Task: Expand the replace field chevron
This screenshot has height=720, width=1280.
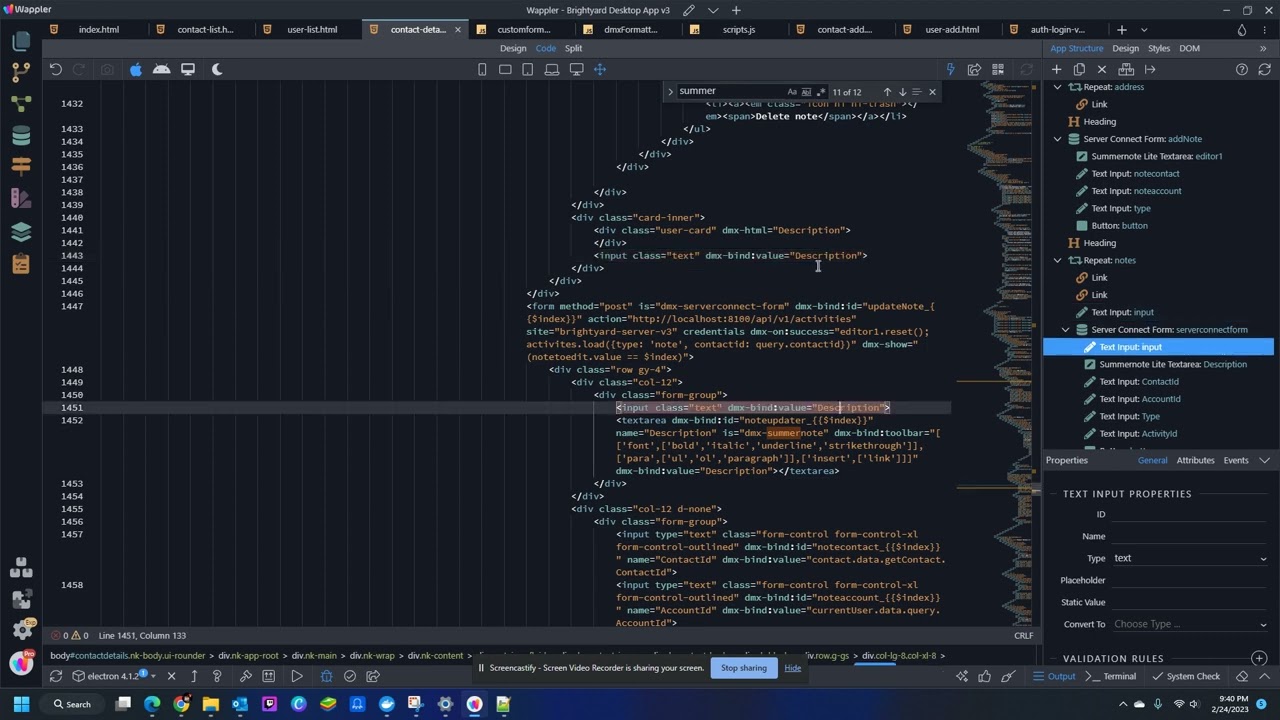Action: coord(670,92)
